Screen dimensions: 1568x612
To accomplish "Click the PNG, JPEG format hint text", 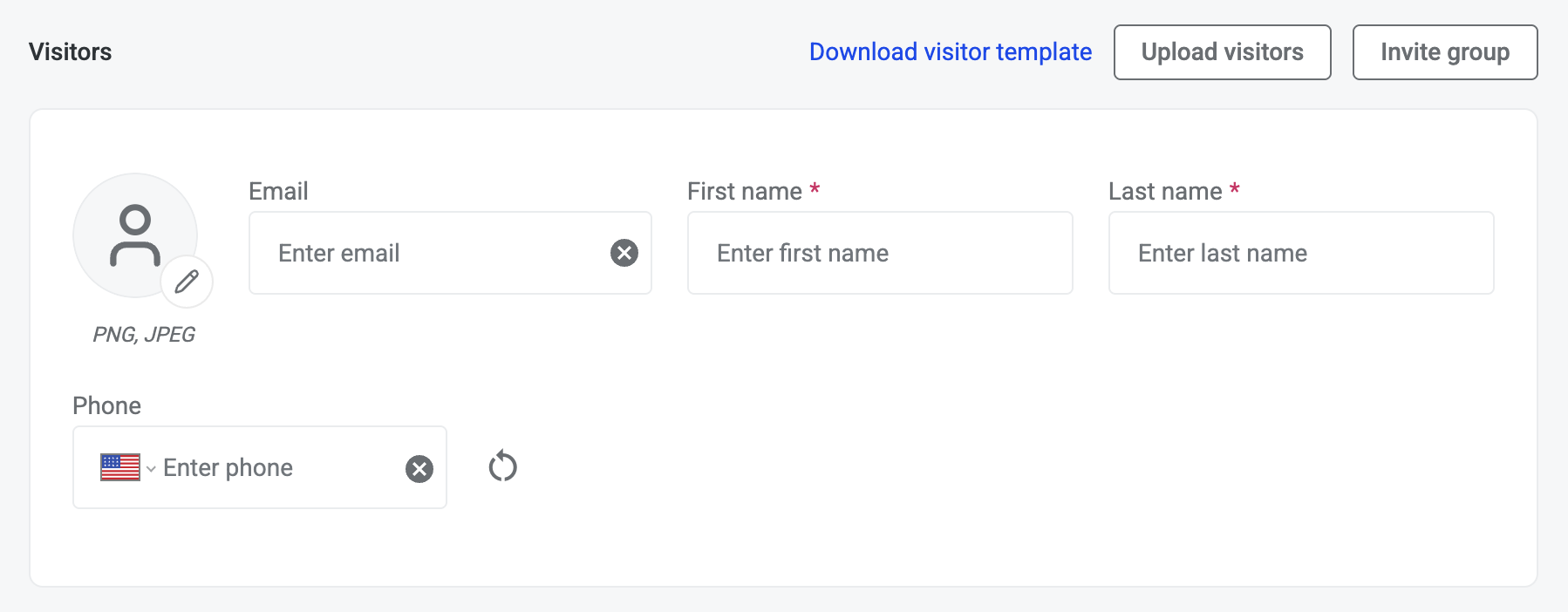I will 144,335.
